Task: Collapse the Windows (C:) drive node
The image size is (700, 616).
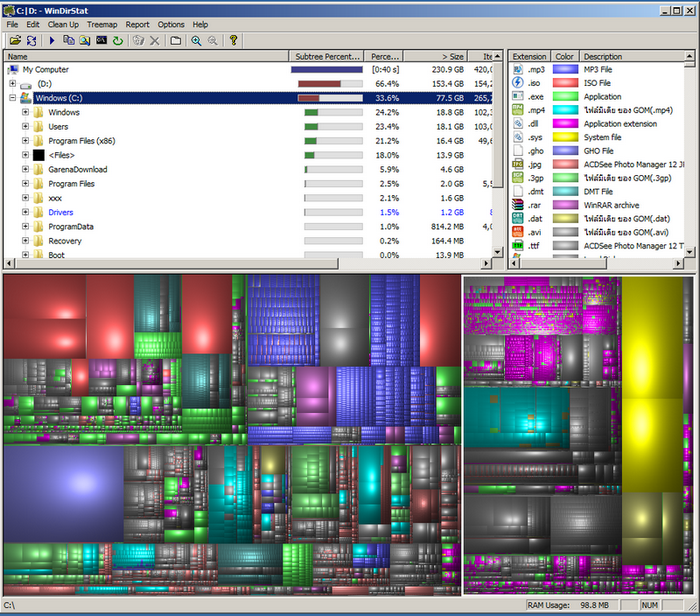Action: click(13, 98)
